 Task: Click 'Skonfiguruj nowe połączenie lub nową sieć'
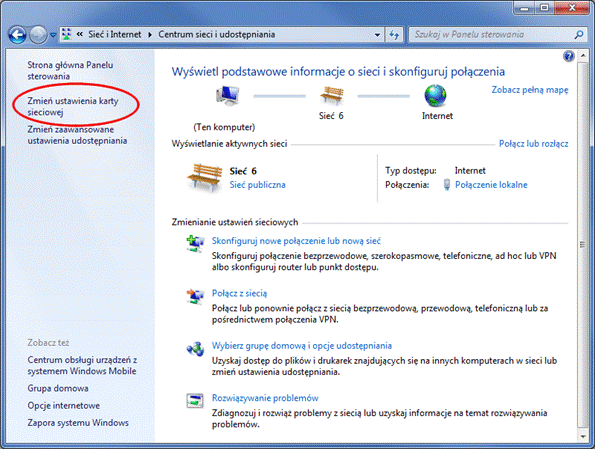coord(296,241)
